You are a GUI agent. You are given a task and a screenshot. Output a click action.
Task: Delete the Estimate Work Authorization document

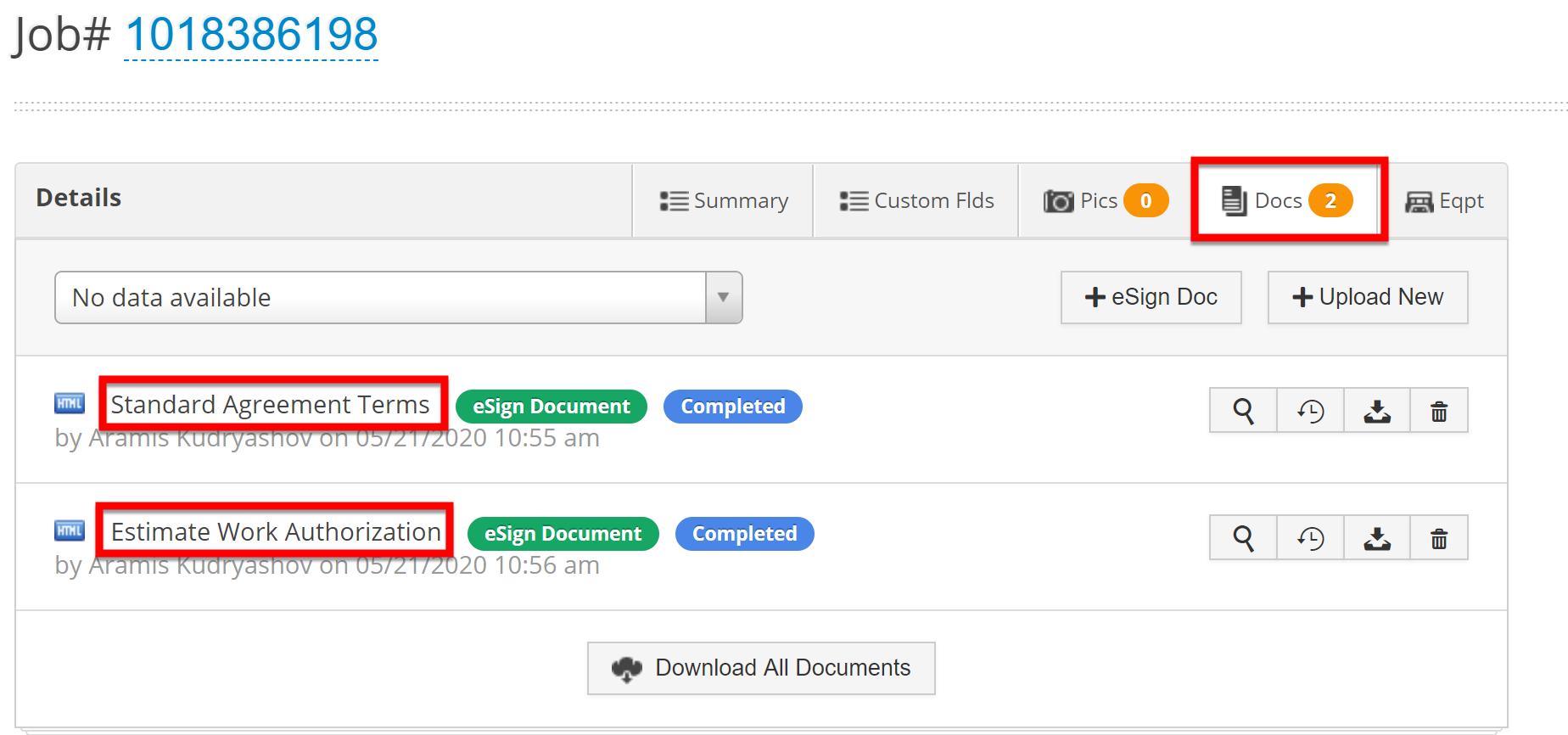[1439, 538]
